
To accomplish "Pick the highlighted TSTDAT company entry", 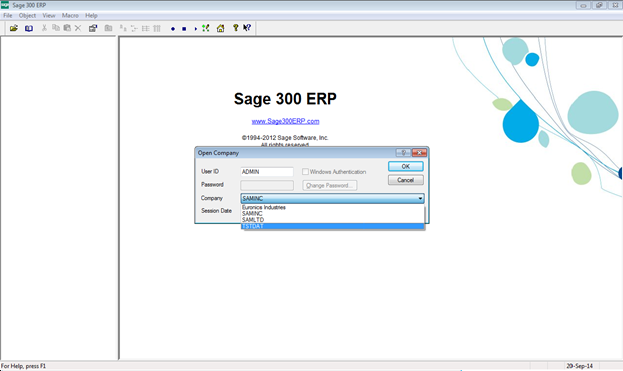I will [333, 226].
